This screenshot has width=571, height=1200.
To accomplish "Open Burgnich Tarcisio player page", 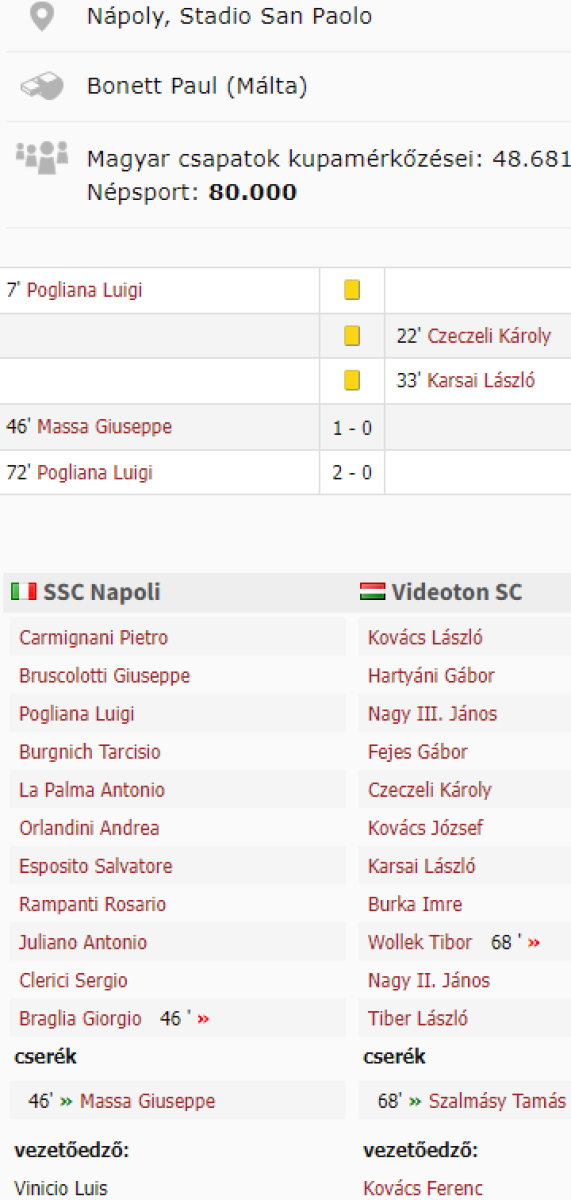I will coord(89,752).
